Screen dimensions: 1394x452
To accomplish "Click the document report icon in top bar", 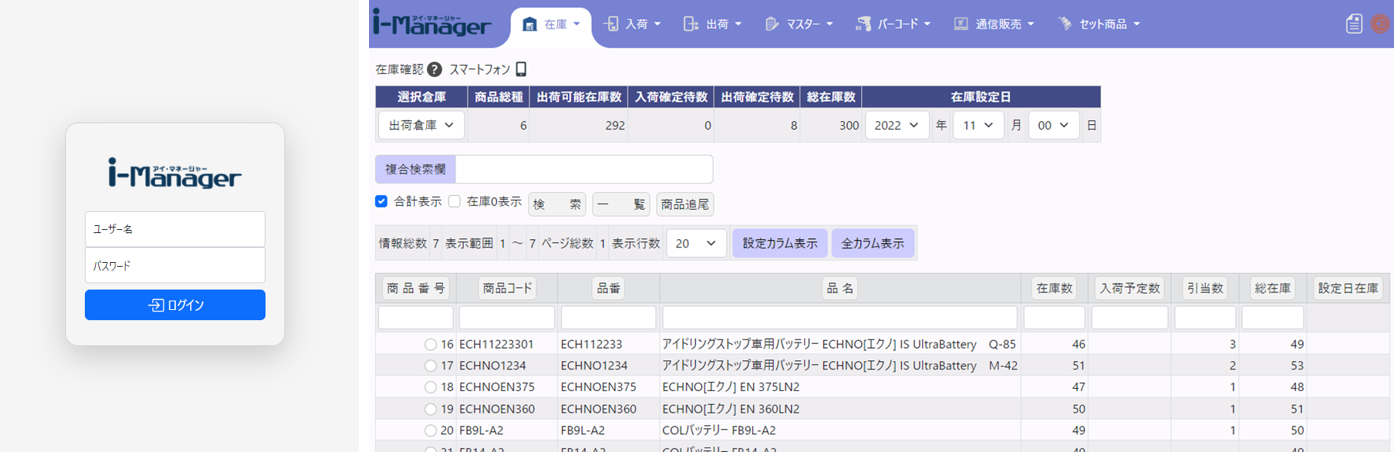I will [1354, 24].
